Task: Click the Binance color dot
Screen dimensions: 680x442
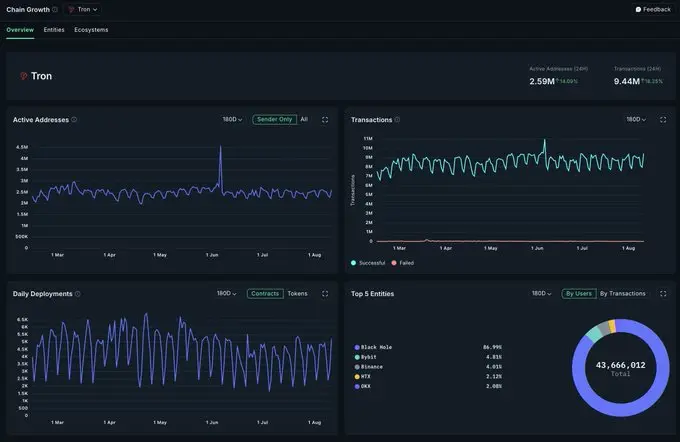Action: (x=357, y=367)
